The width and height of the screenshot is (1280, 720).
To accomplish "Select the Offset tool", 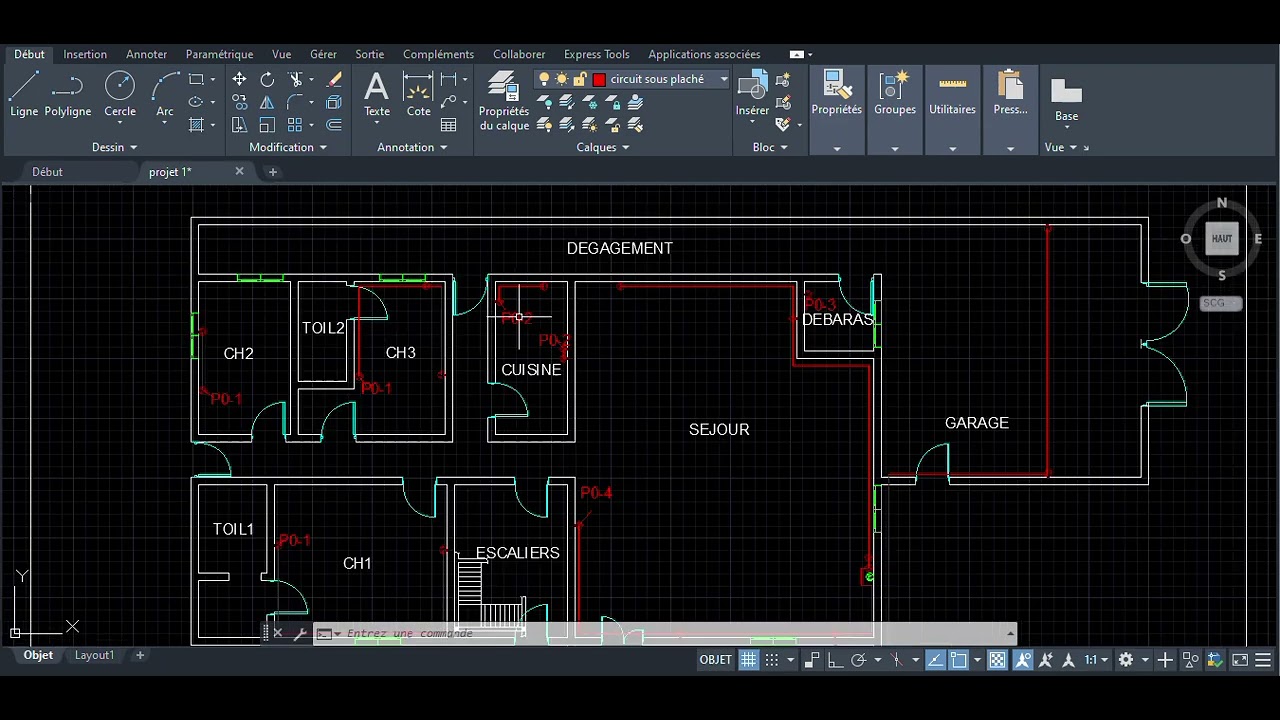I will pyautogui.click(x=334, y=125).
